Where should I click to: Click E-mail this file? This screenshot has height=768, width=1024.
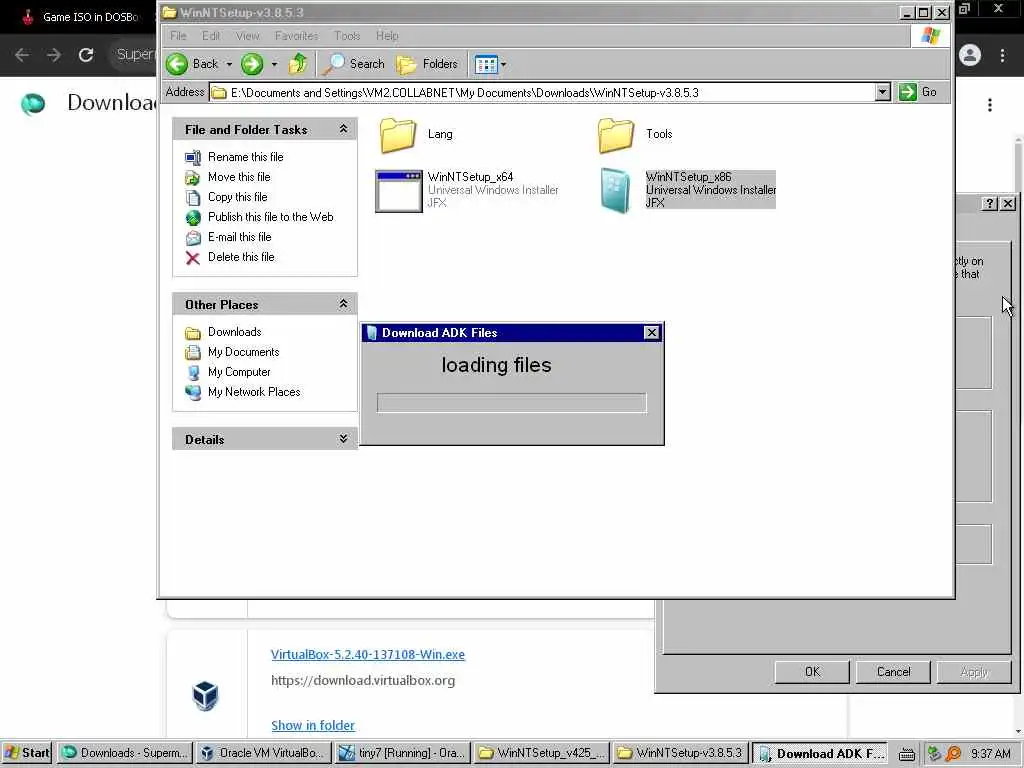240,237
